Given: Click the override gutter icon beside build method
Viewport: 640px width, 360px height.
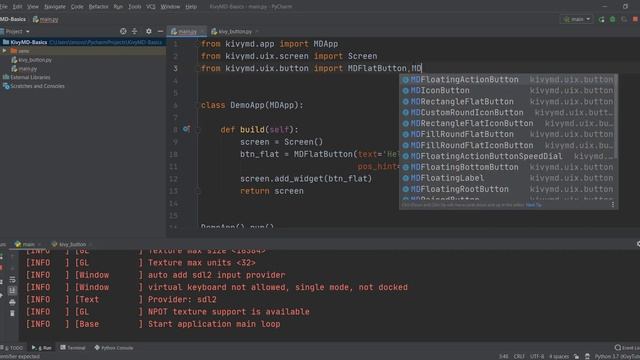Looking at the screenshot, I should (x=186, y=129).
